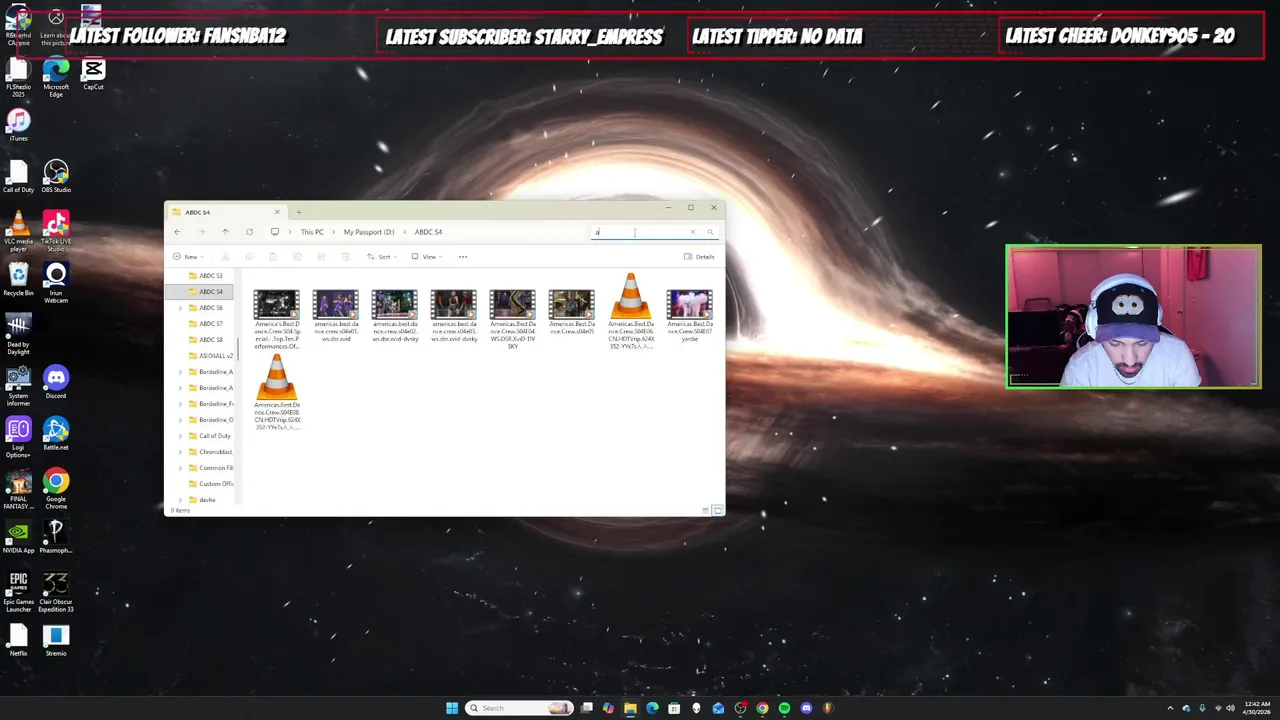Screen dimensions: 1280x720
Task: Expand the Call of Duty folder node
Action: (181, 436)
